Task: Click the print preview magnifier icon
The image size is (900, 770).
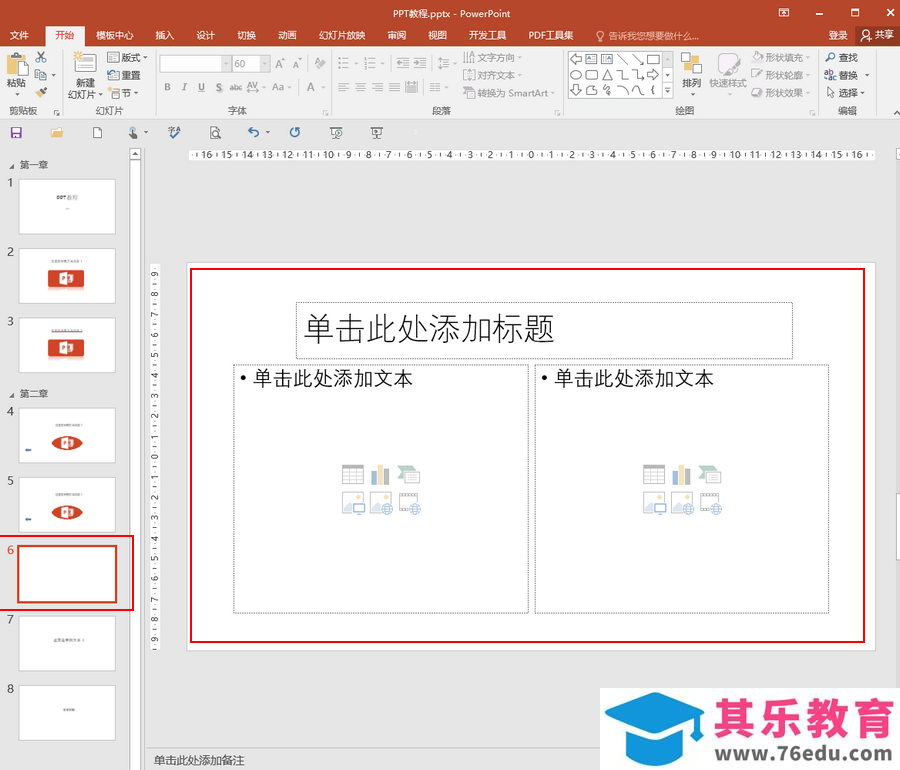Action: (215, 133)
